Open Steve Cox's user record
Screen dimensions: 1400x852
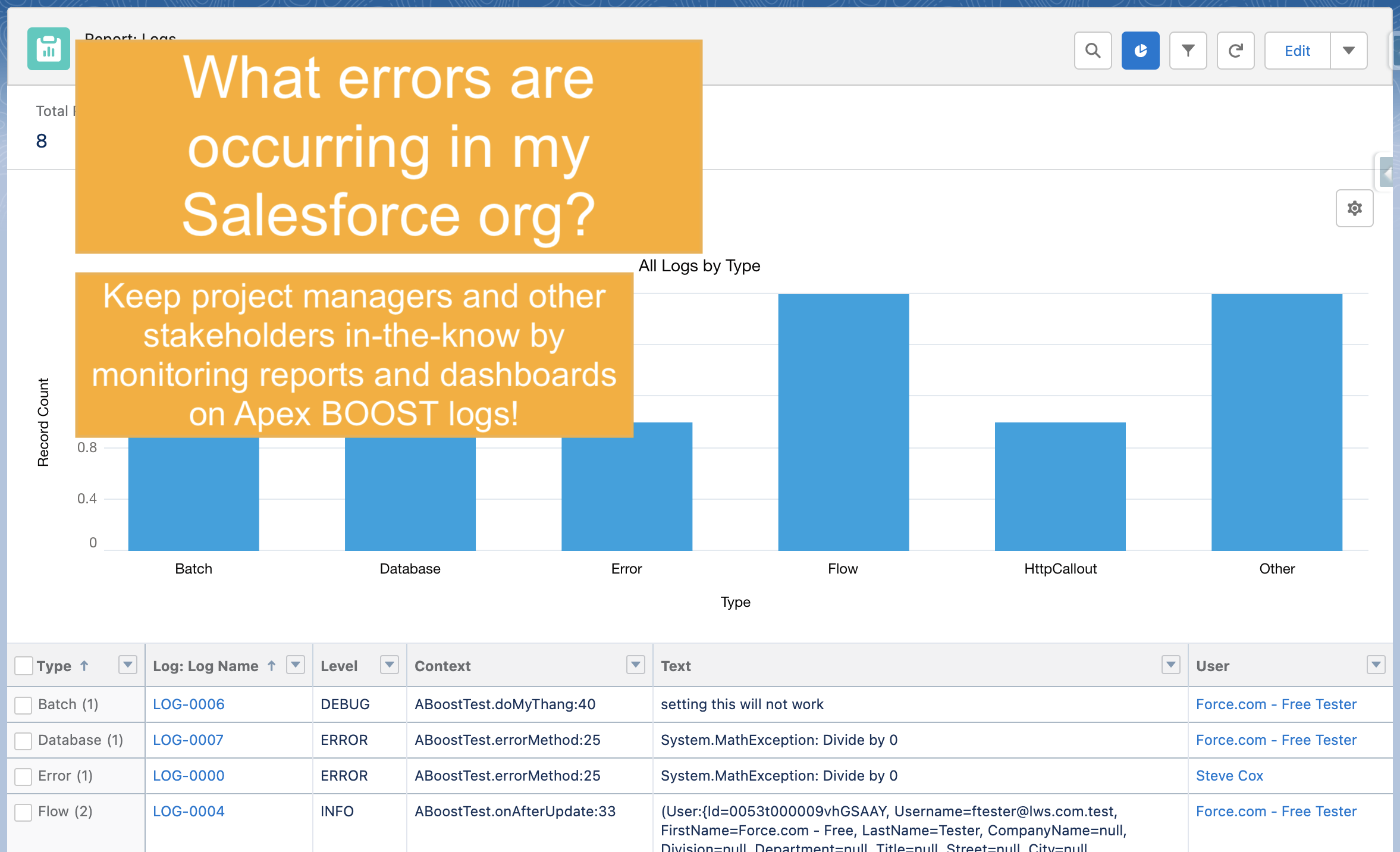pyautogui.click(x=1229, y=776)
